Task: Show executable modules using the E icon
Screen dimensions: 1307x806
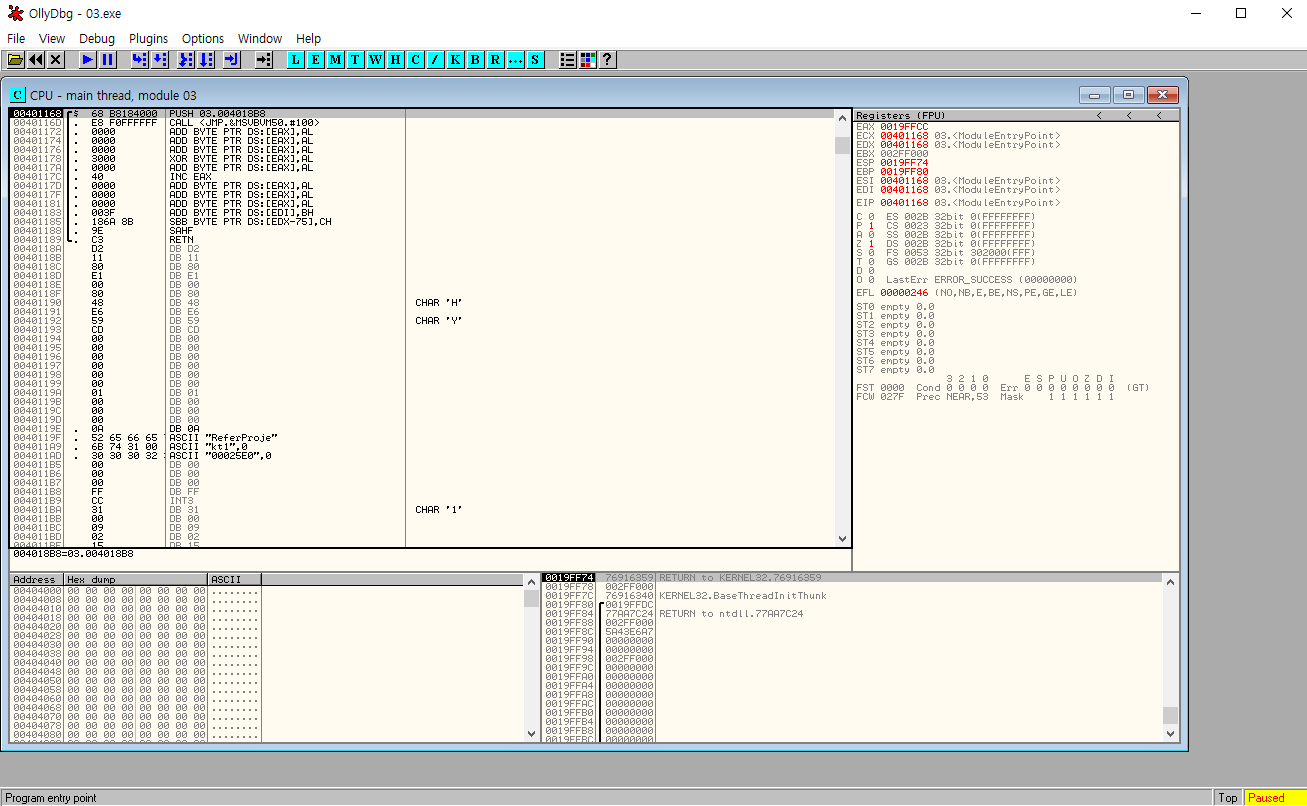Action: 315,60
